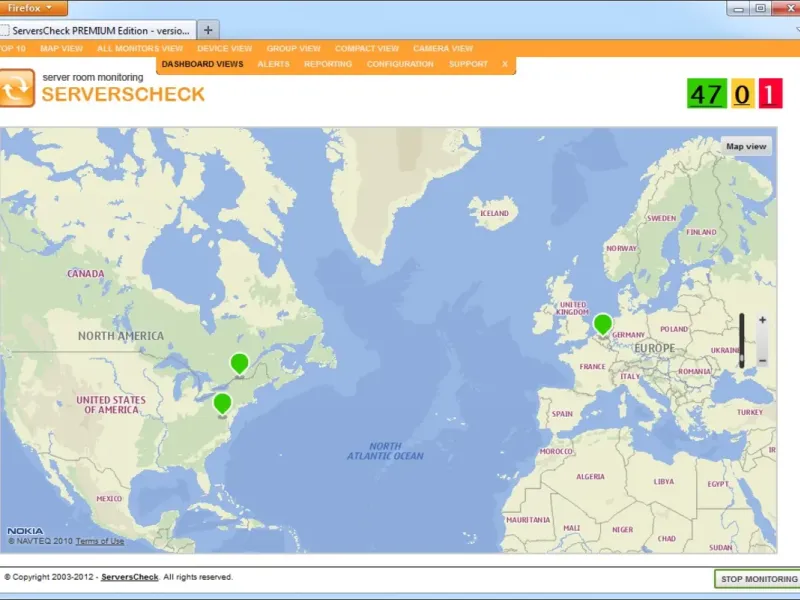
Task: Open the map Terms of Use link
Action: click(100, 541)
